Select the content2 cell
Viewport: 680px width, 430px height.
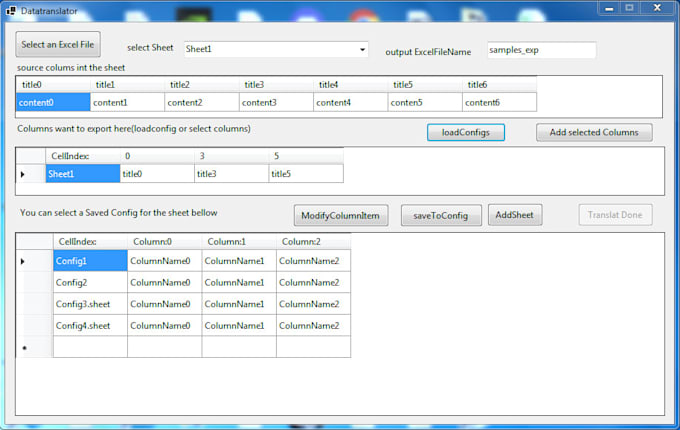click(202, 102)
